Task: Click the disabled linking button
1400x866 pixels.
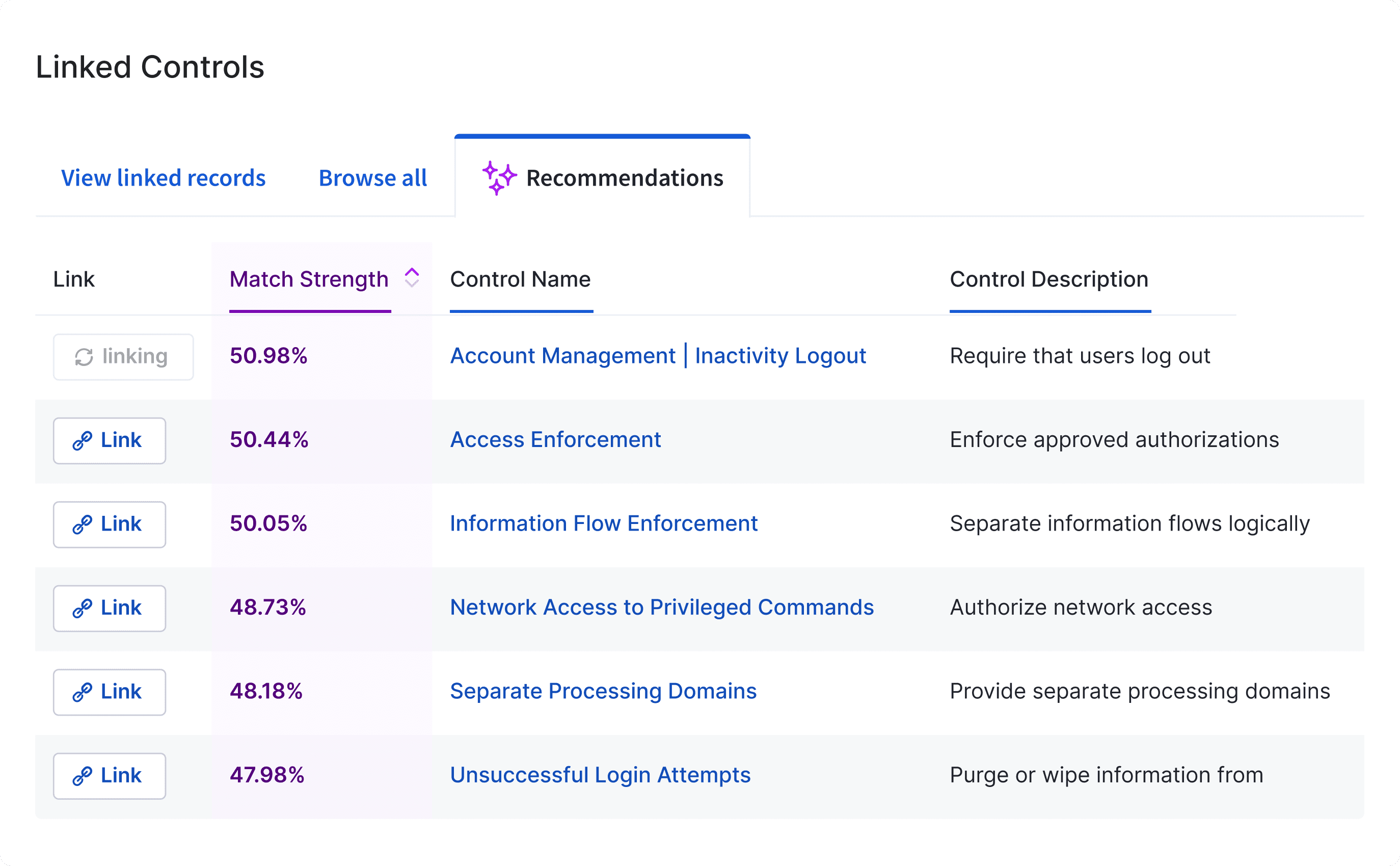Action: pyautogui.click(x=123, y=357)
